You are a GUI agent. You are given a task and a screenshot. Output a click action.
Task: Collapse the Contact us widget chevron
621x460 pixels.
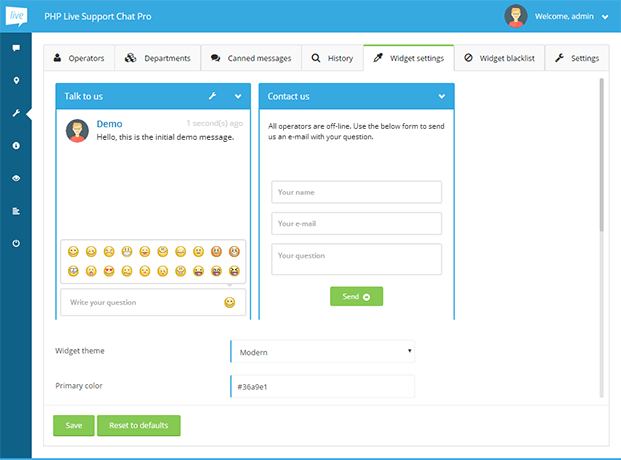pyautogui.click(x=442, y=96)
